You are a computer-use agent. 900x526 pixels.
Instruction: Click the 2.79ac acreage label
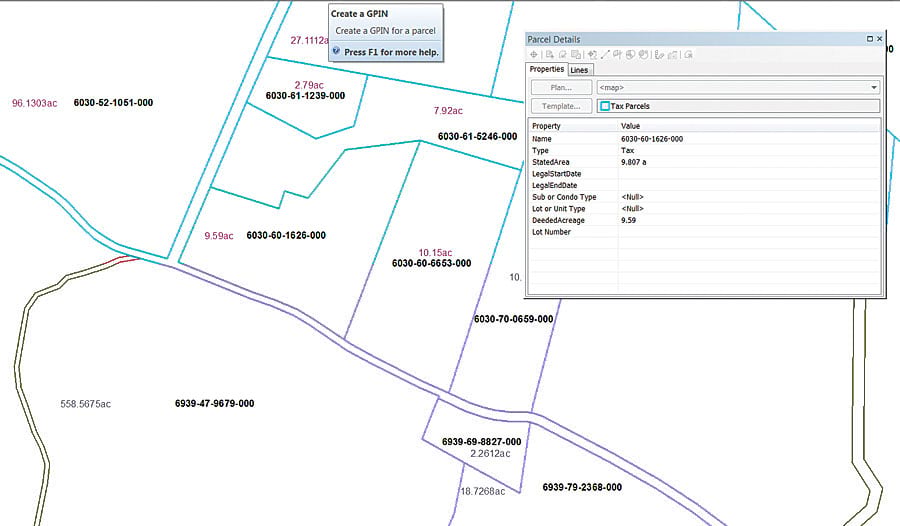(309, 85)
